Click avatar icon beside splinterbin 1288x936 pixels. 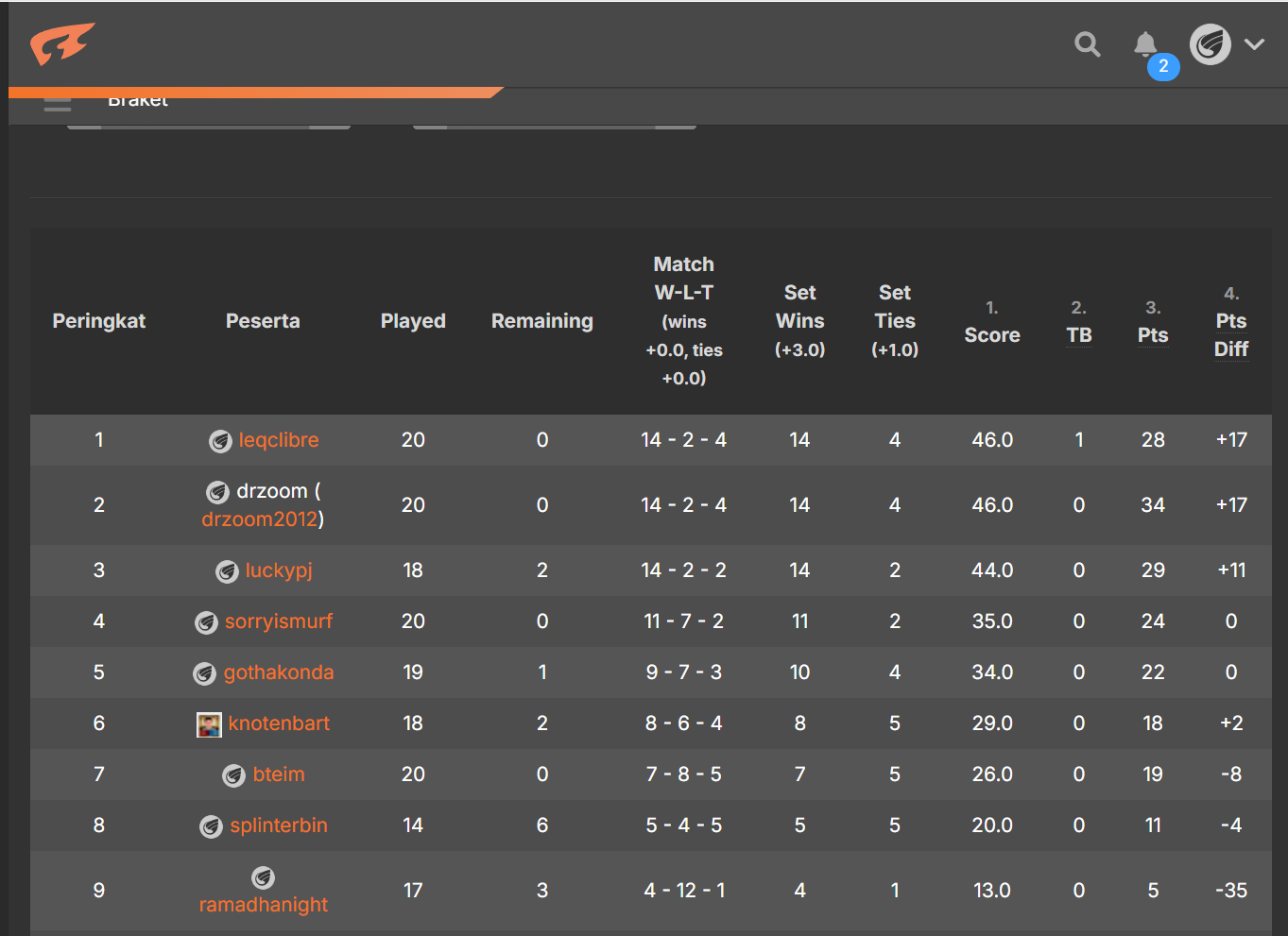[212, 826]
